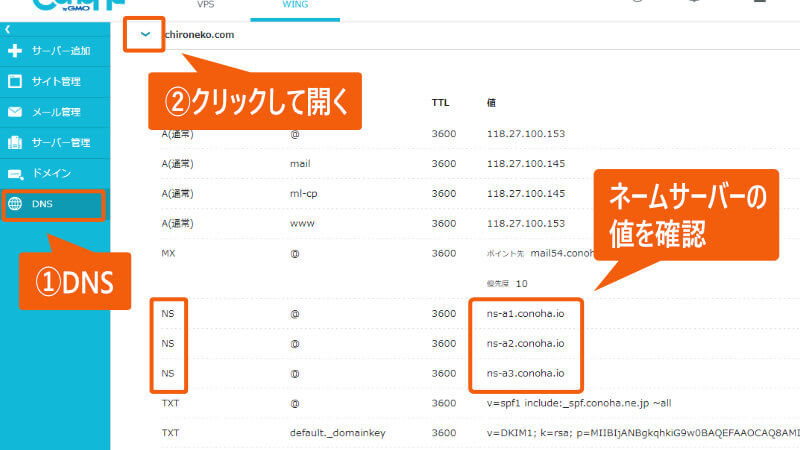Click the TTL column header

point(440,103)
